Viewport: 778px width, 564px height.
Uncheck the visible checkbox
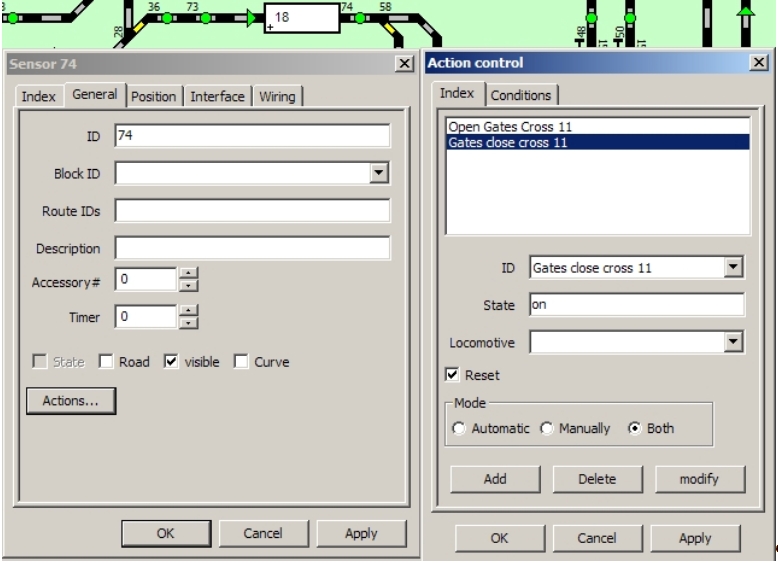pyautogui.click(x=171, y=362)
